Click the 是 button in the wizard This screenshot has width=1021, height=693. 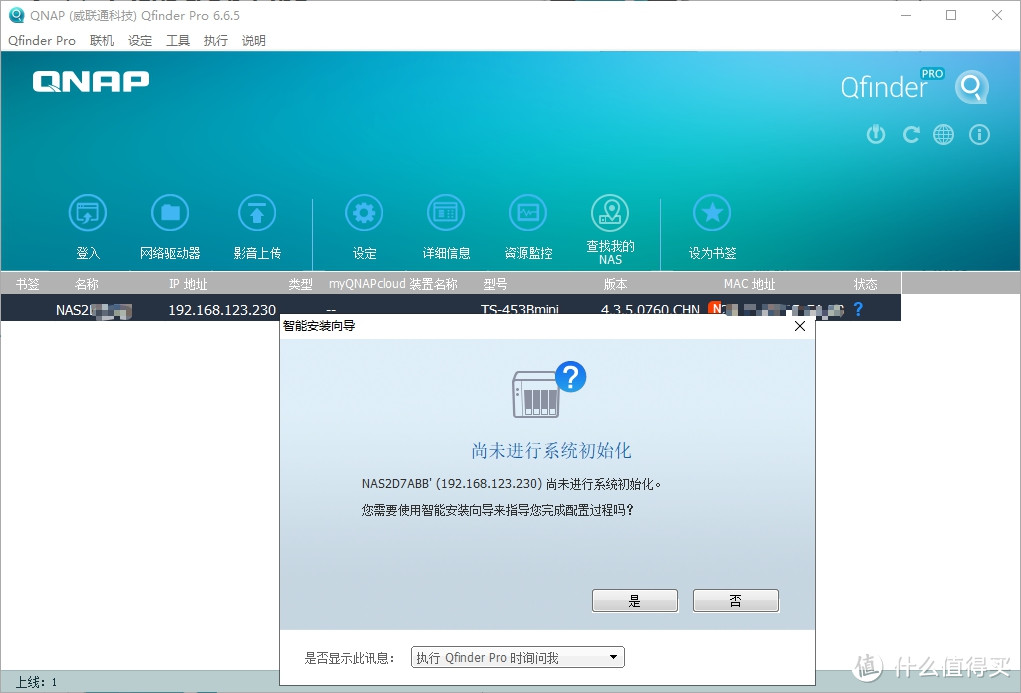coord(635,601)
